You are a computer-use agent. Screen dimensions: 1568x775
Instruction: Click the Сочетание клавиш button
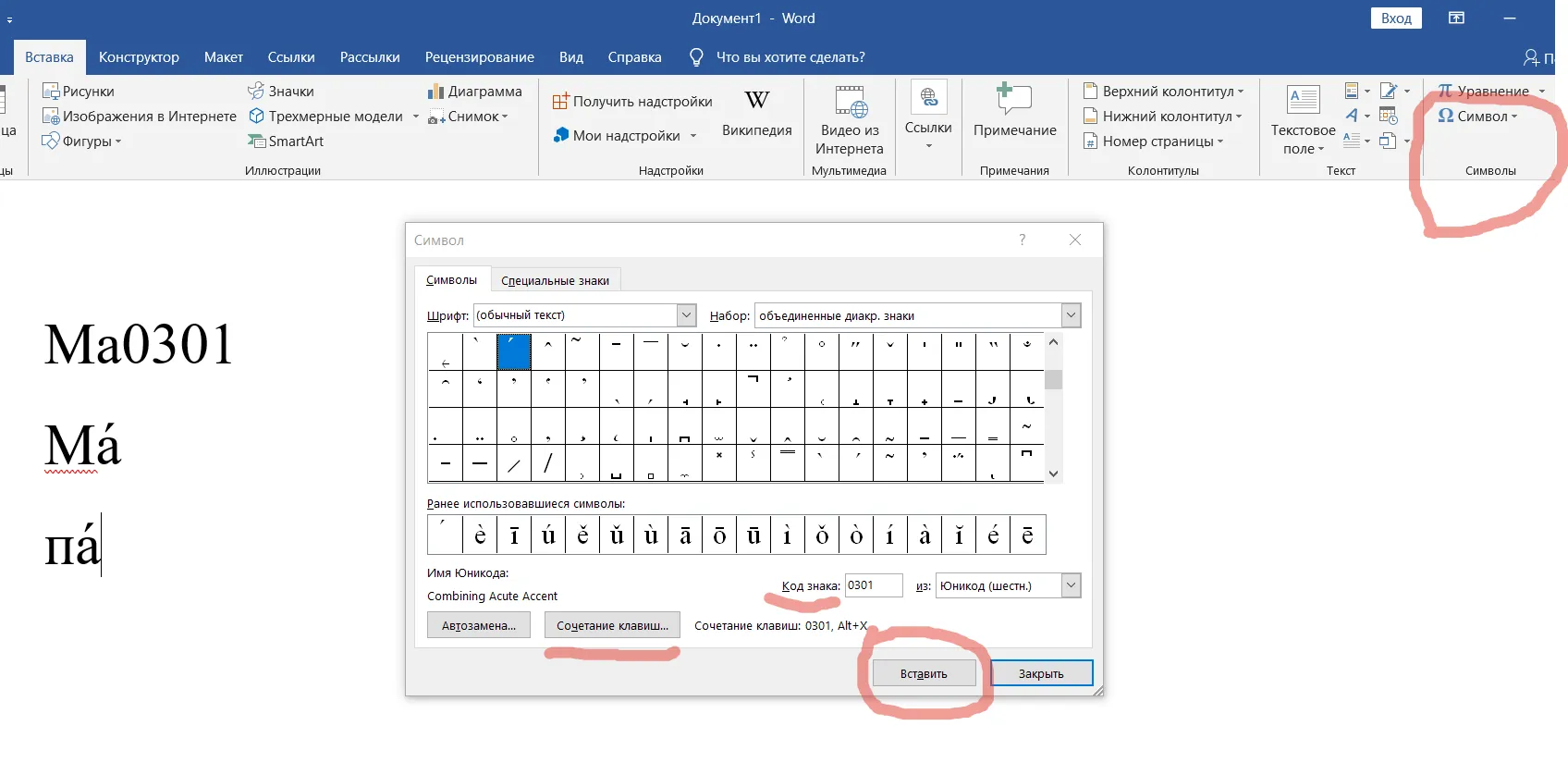click(x=612, y=625)
